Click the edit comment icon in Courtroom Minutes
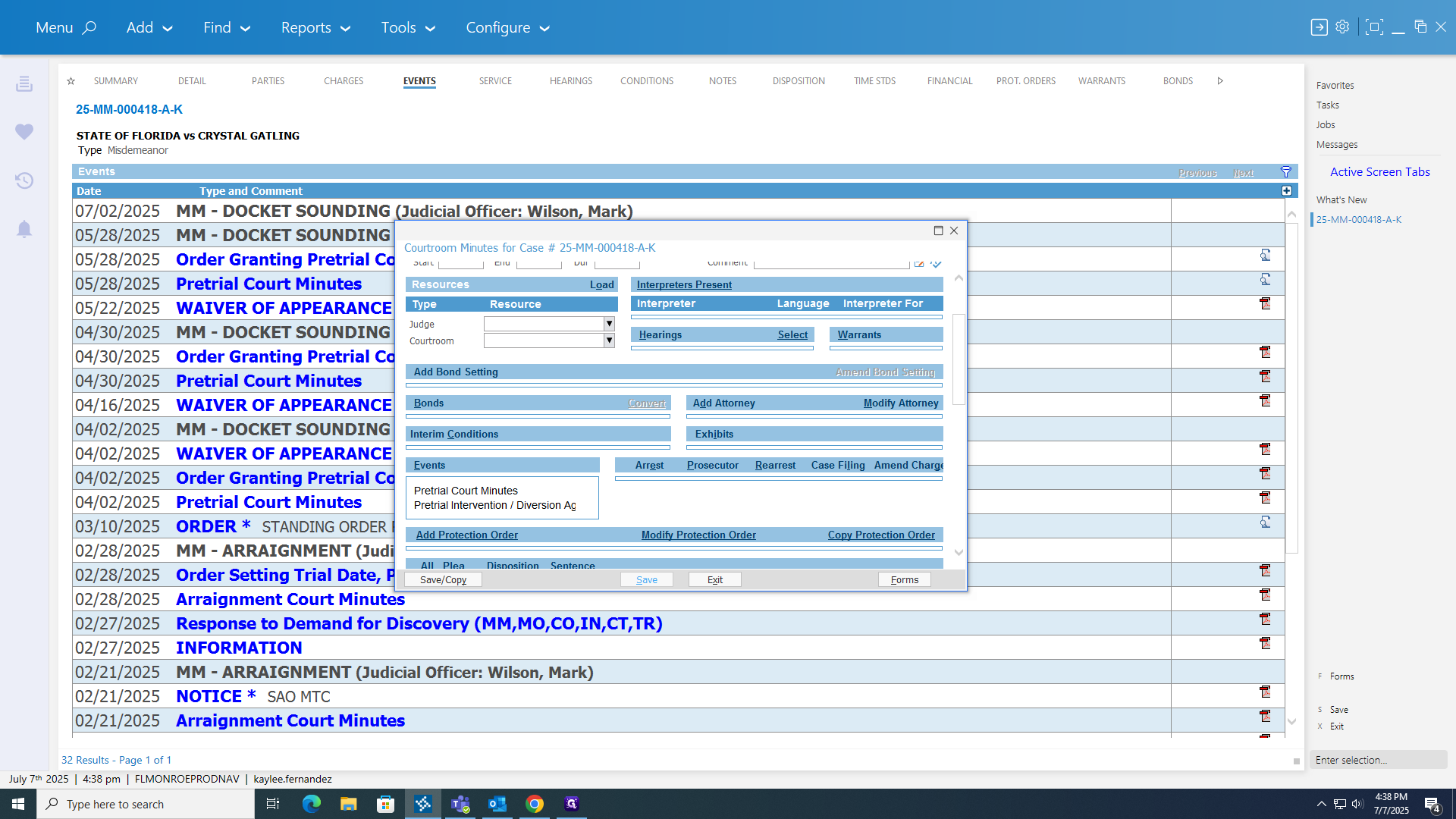The image size is (1456, 819). pos(919,263)
